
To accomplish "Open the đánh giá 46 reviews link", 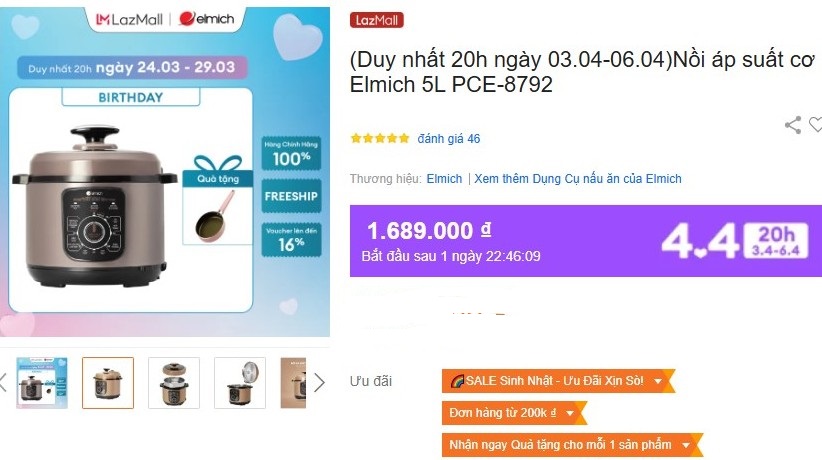I will point(448,138).
